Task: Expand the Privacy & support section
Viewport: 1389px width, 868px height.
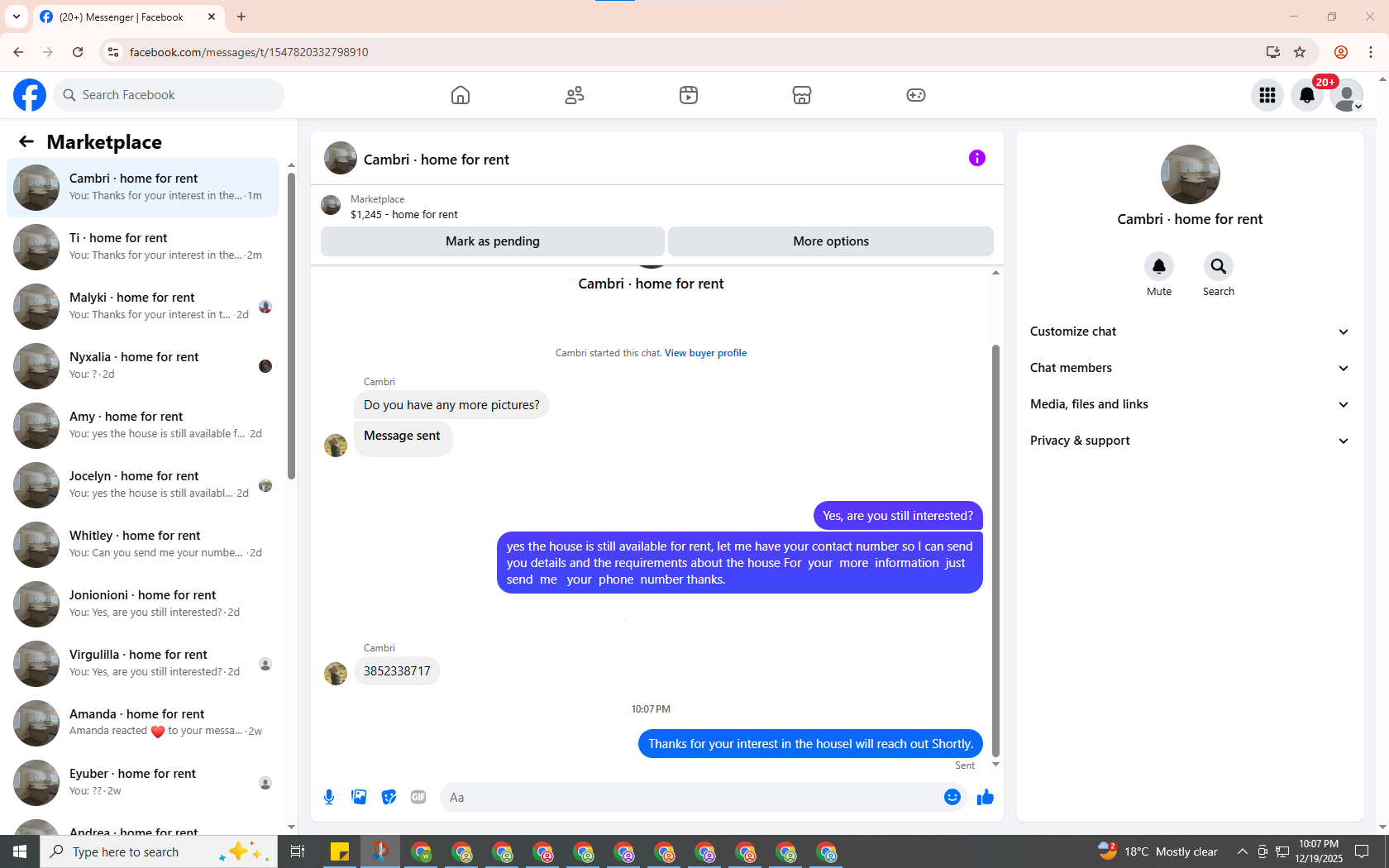Action: pyautogui.click(x=1190, y=441)
